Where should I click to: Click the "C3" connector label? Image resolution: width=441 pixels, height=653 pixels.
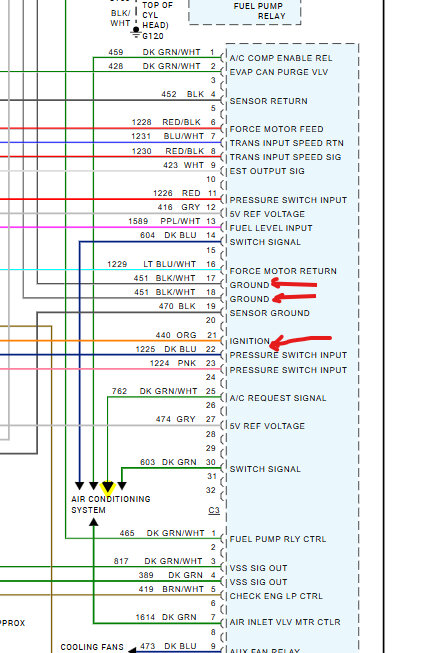pos(214,511)
